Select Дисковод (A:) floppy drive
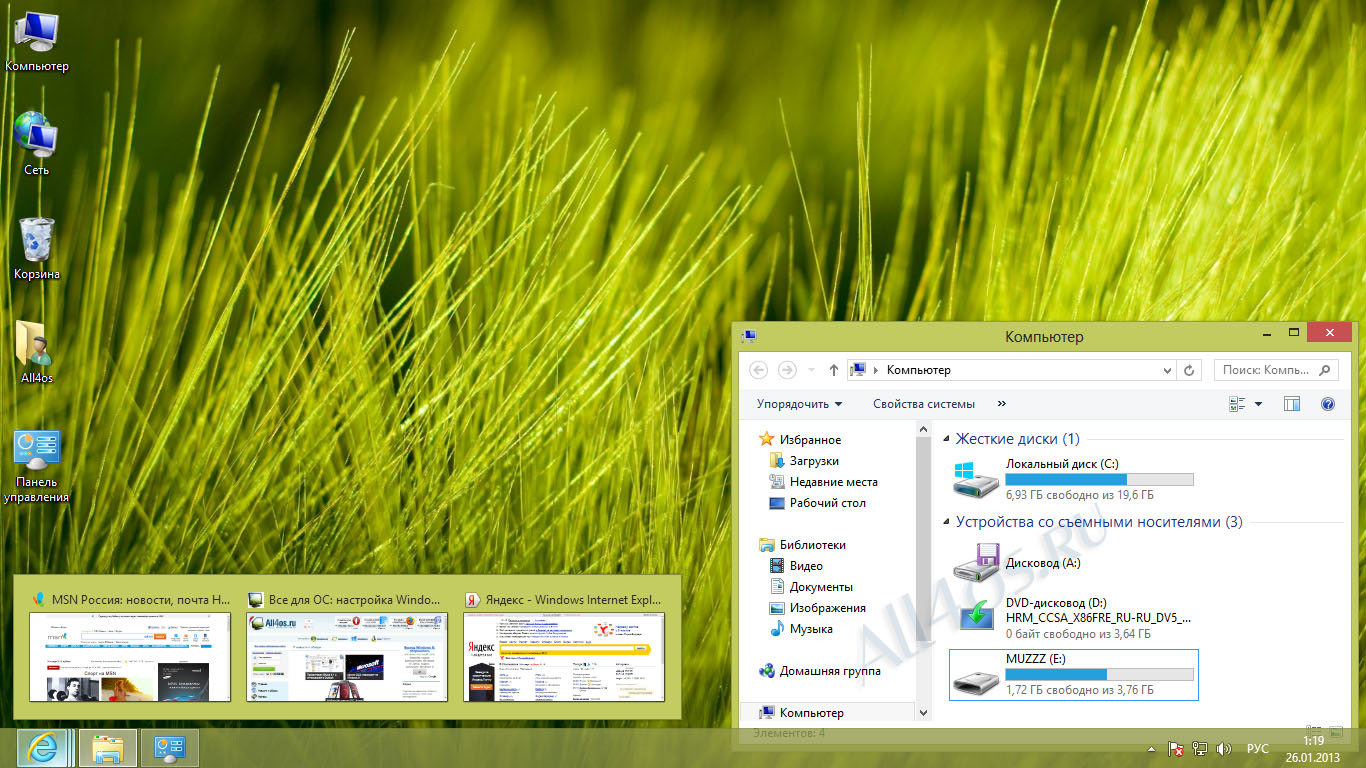This screenshot has width=1366, height=768. pos(1073,563)
